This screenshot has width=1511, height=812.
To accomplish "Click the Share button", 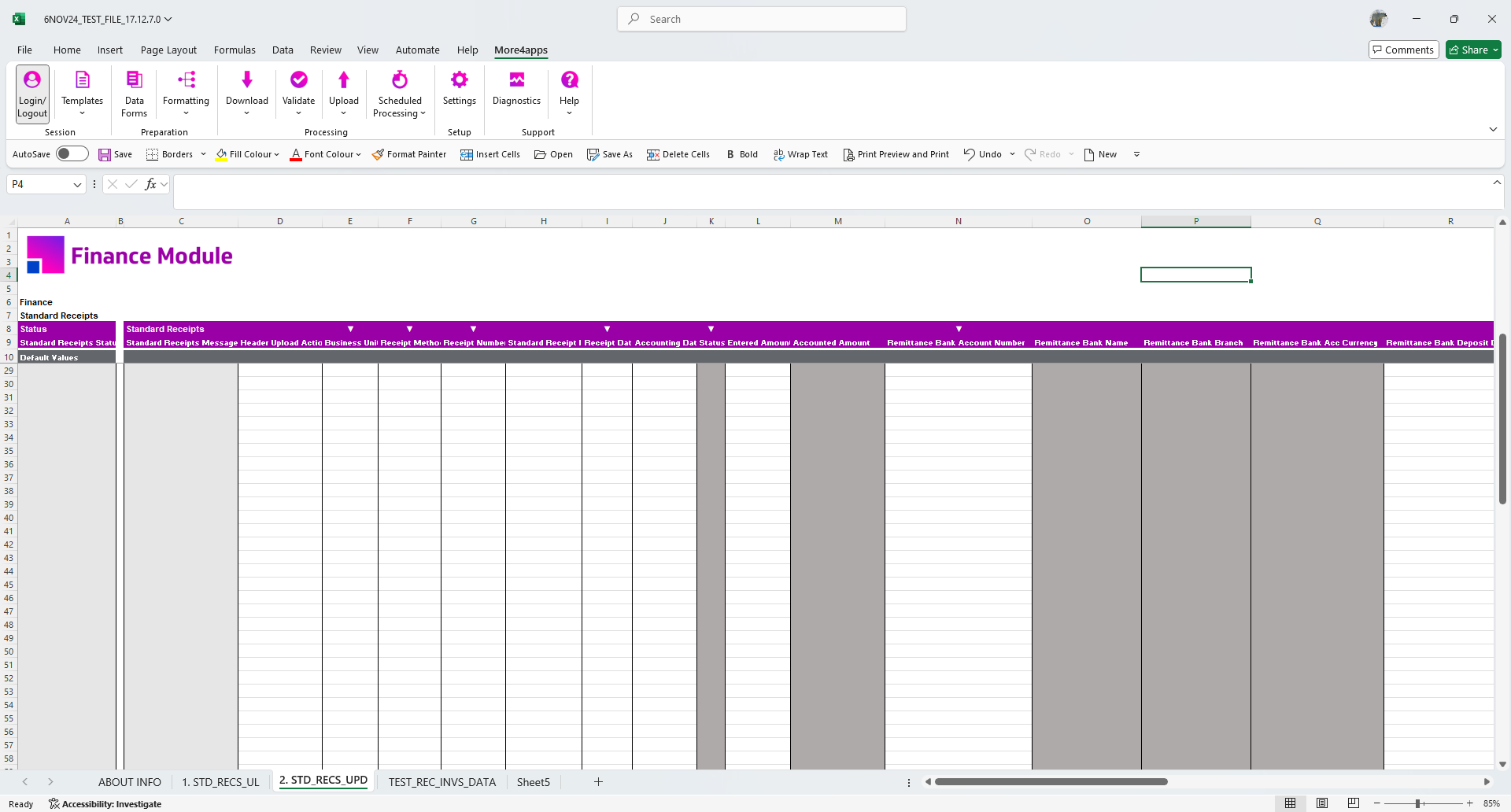I will tap(1473, 50).
